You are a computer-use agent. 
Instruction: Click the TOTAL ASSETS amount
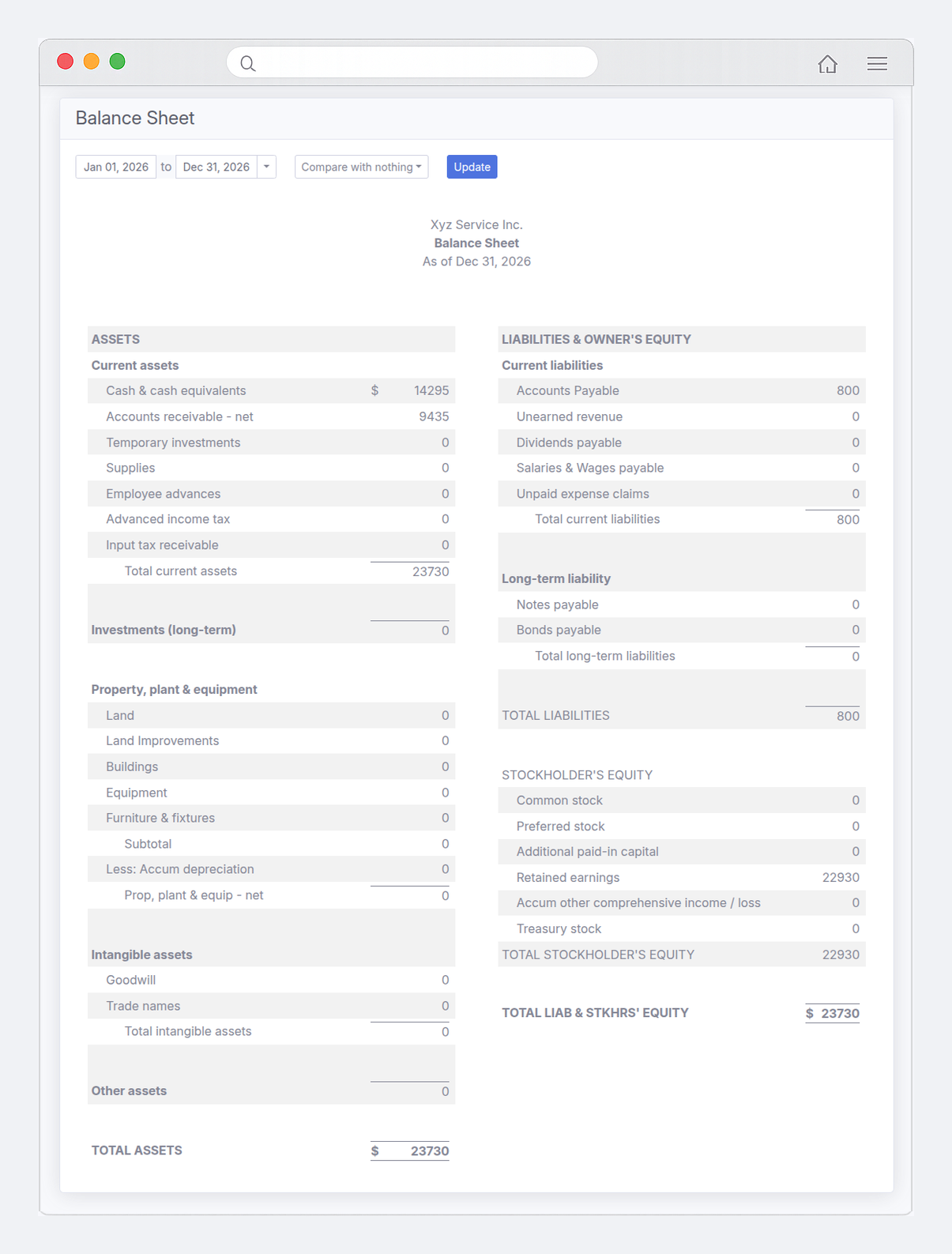tap(410, 1150)
